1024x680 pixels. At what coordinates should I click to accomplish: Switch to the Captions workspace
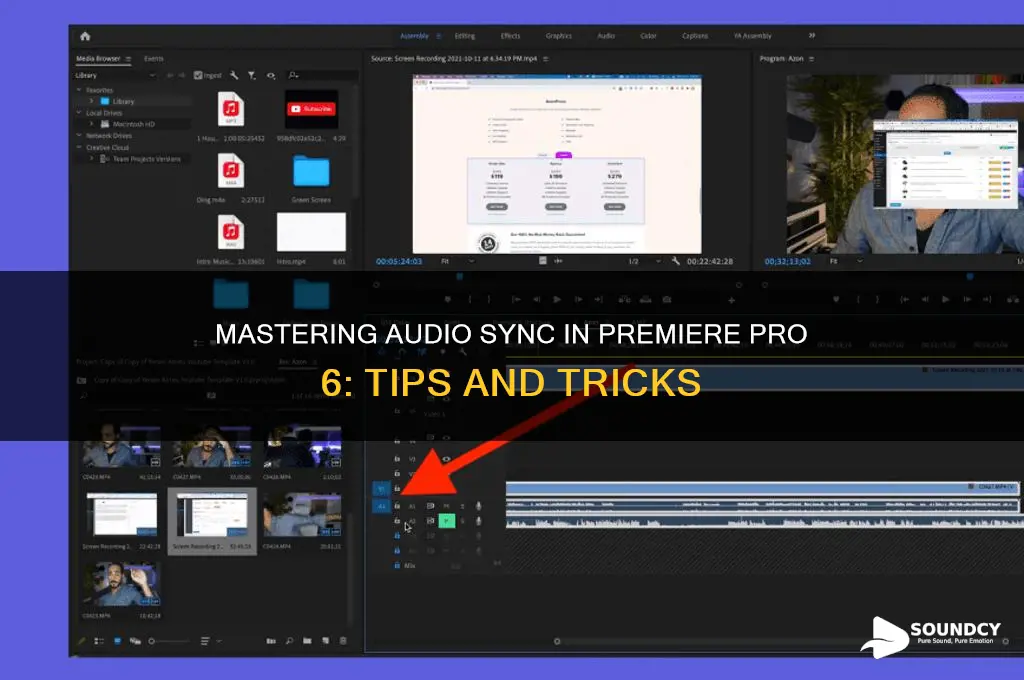695,36
